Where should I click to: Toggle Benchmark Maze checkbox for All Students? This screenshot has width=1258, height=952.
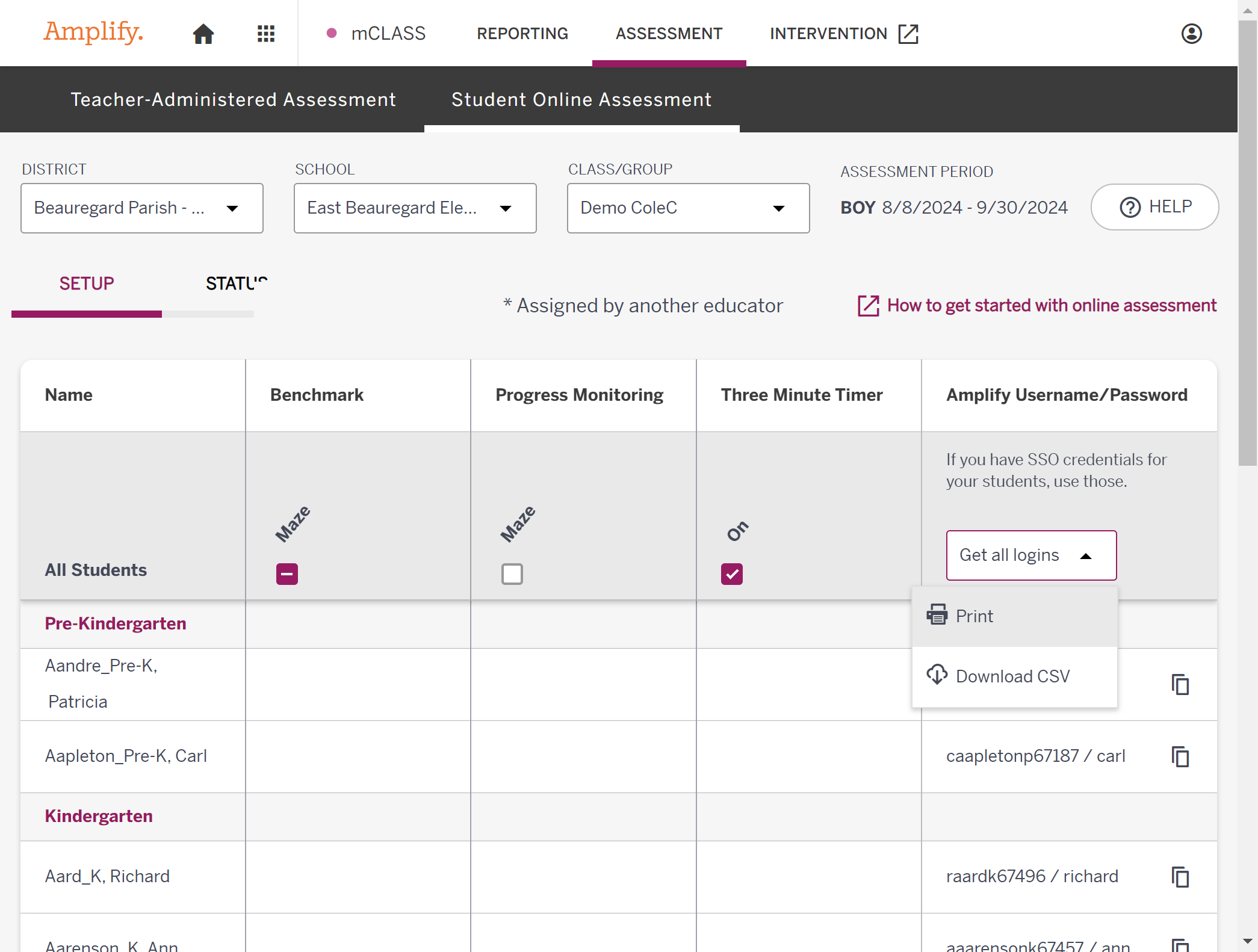(287, 573)
